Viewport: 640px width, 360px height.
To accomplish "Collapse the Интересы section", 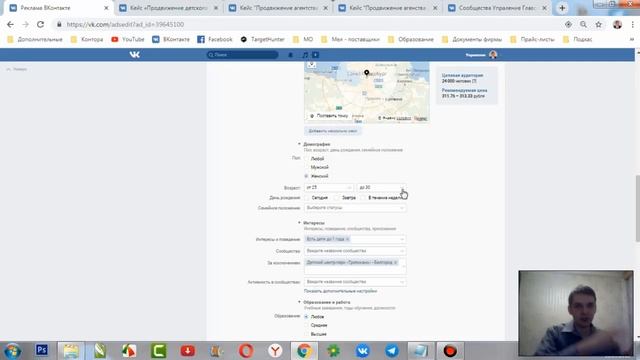I will [x=314, y=223].
